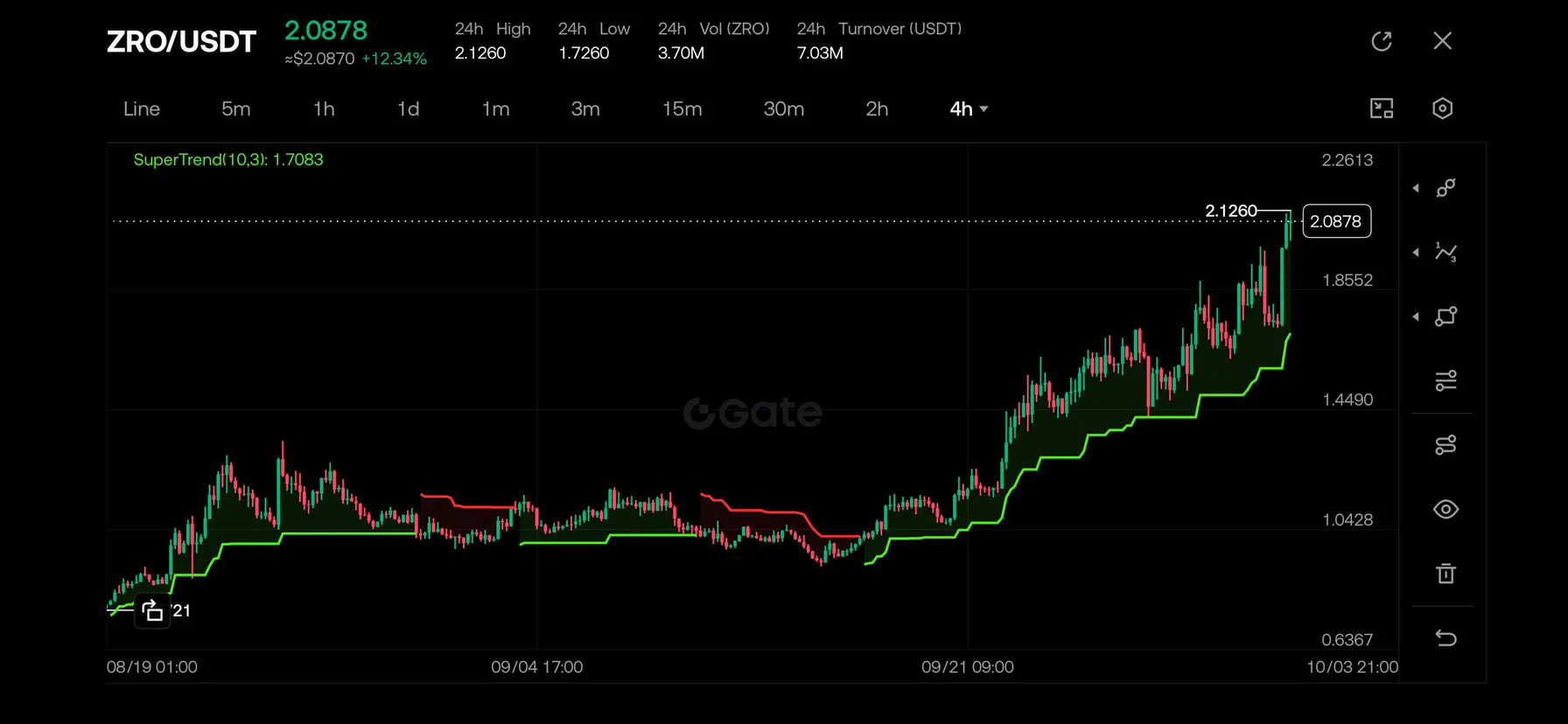This screenshot has height=724, width=1568.
Task: Expand the wave pattern tool options arrow
Action: pyautogui.click(x=1416, y=252)
